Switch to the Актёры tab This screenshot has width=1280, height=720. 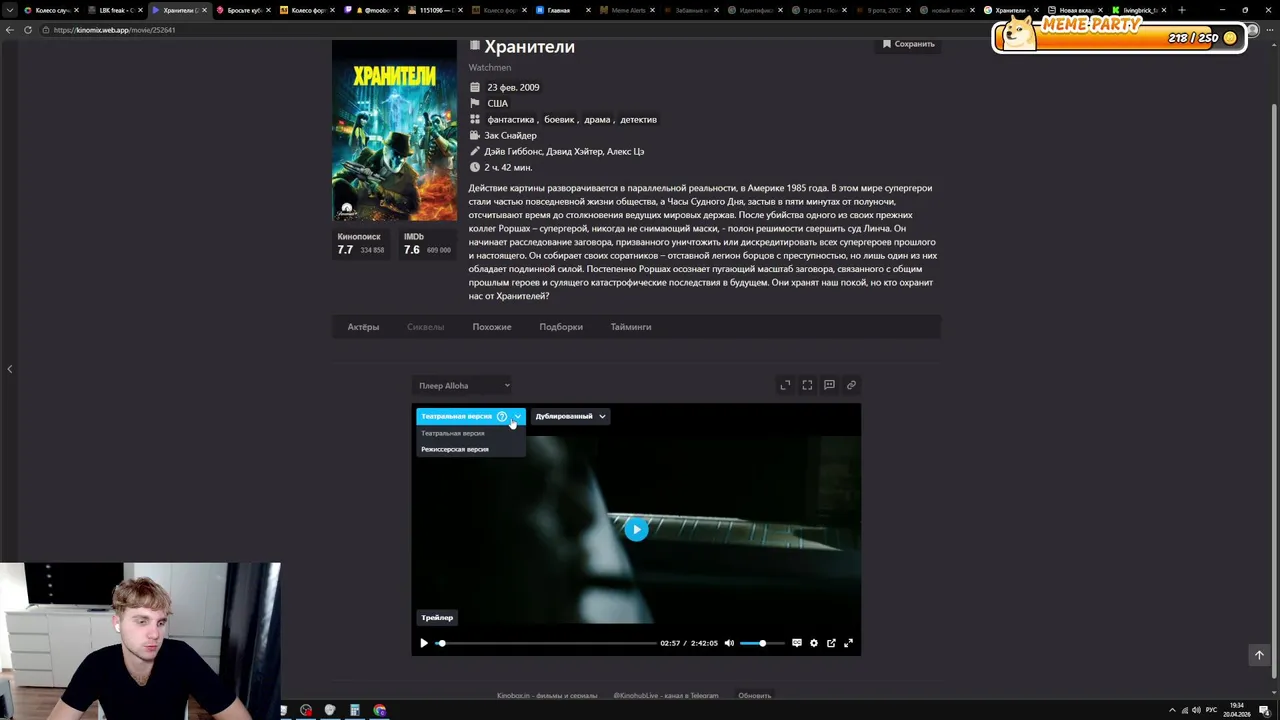coord(363,327)
